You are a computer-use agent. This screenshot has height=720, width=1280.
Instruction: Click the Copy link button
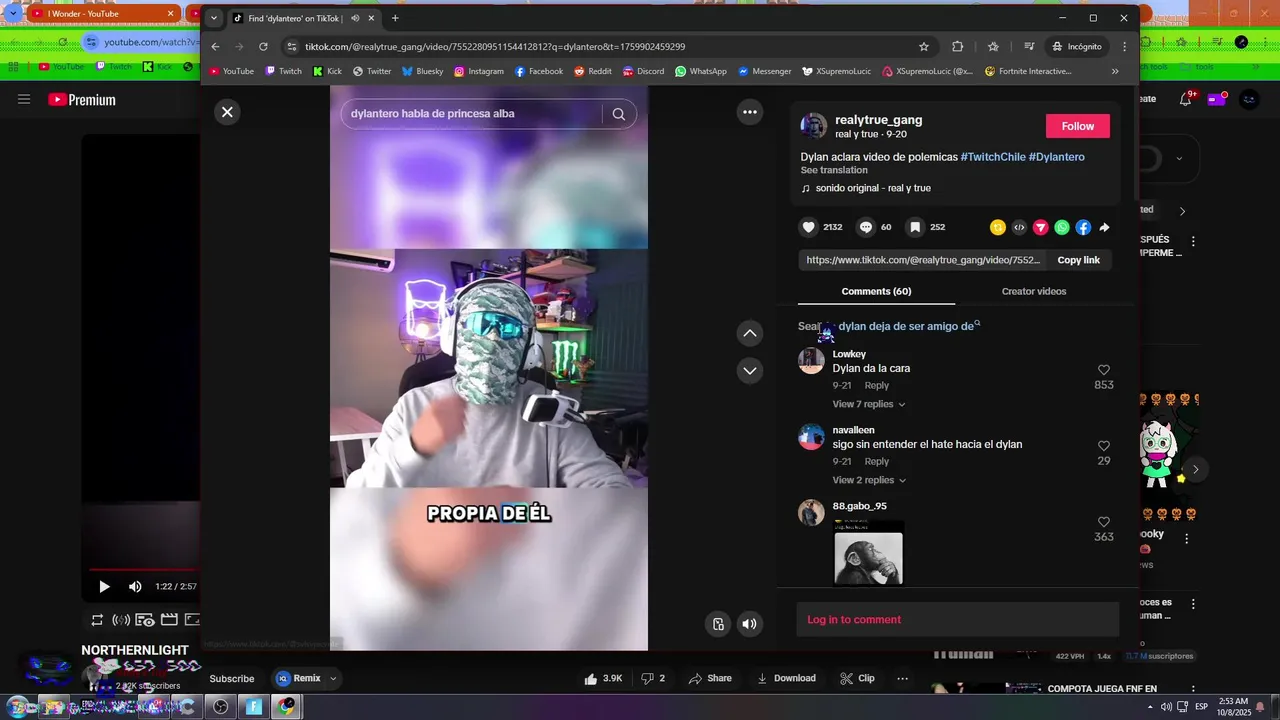(x=1078, y=260)
